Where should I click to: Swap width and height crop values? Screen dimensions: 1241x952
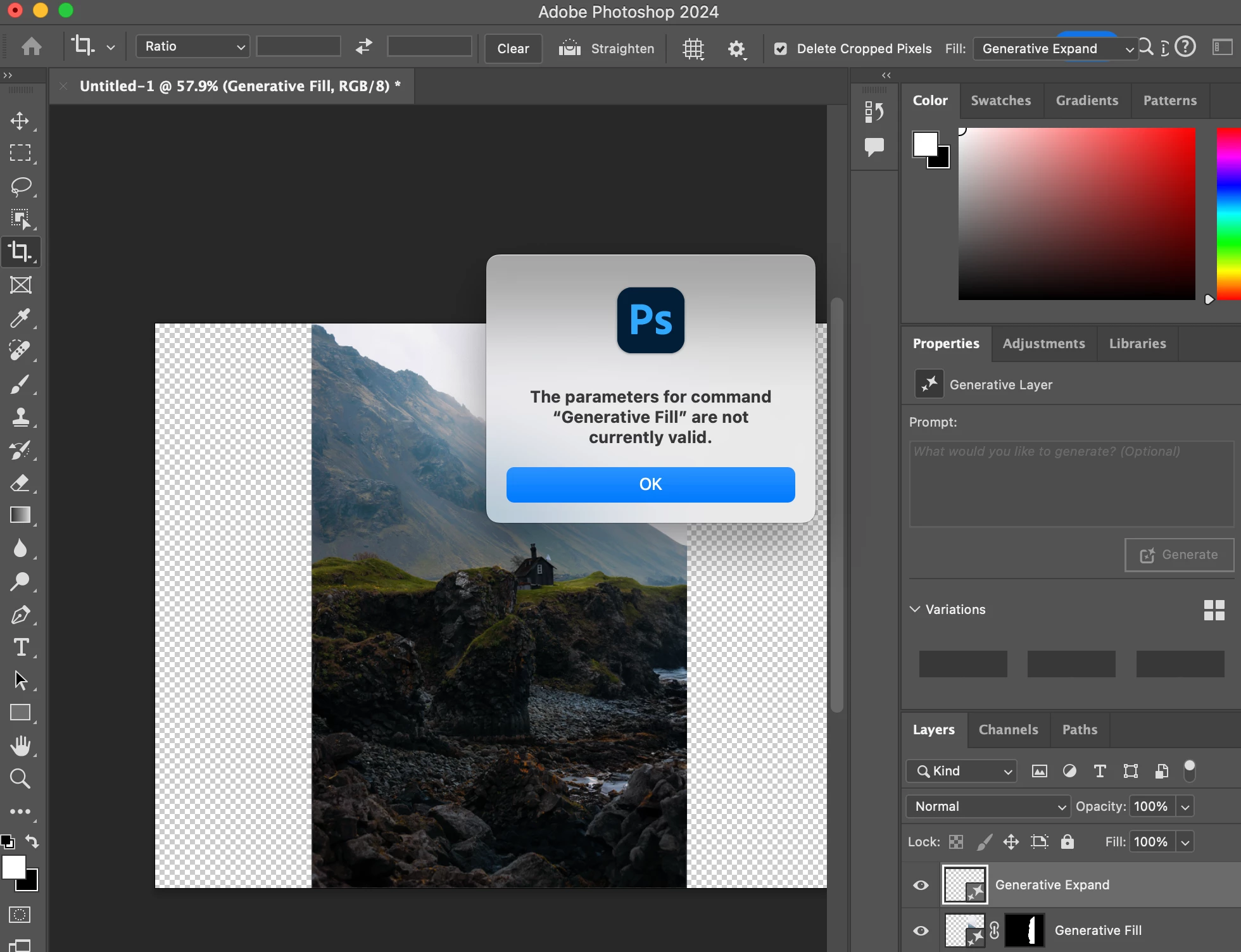[x=364, y=46]
